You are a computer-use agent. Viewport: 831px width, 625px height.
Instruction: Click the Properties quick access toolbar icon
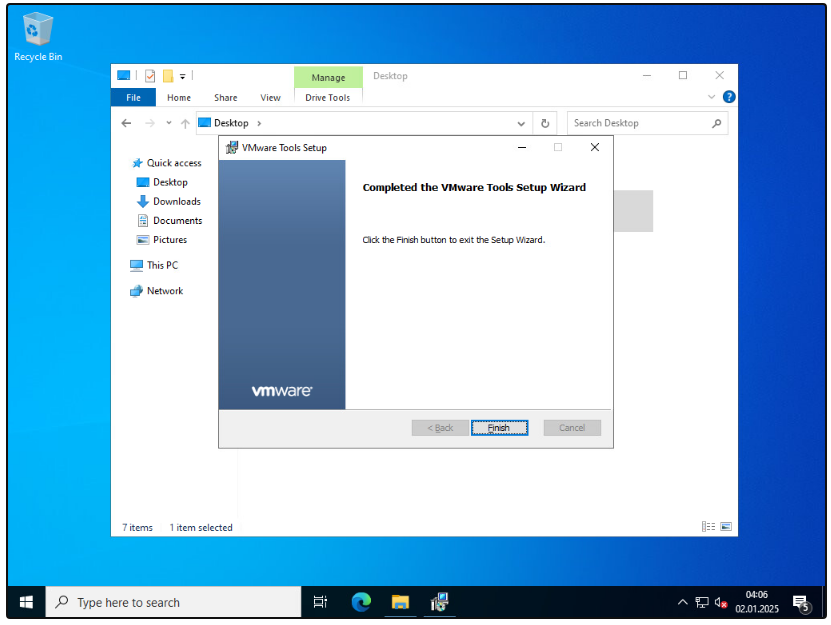[x=150, y=76]
